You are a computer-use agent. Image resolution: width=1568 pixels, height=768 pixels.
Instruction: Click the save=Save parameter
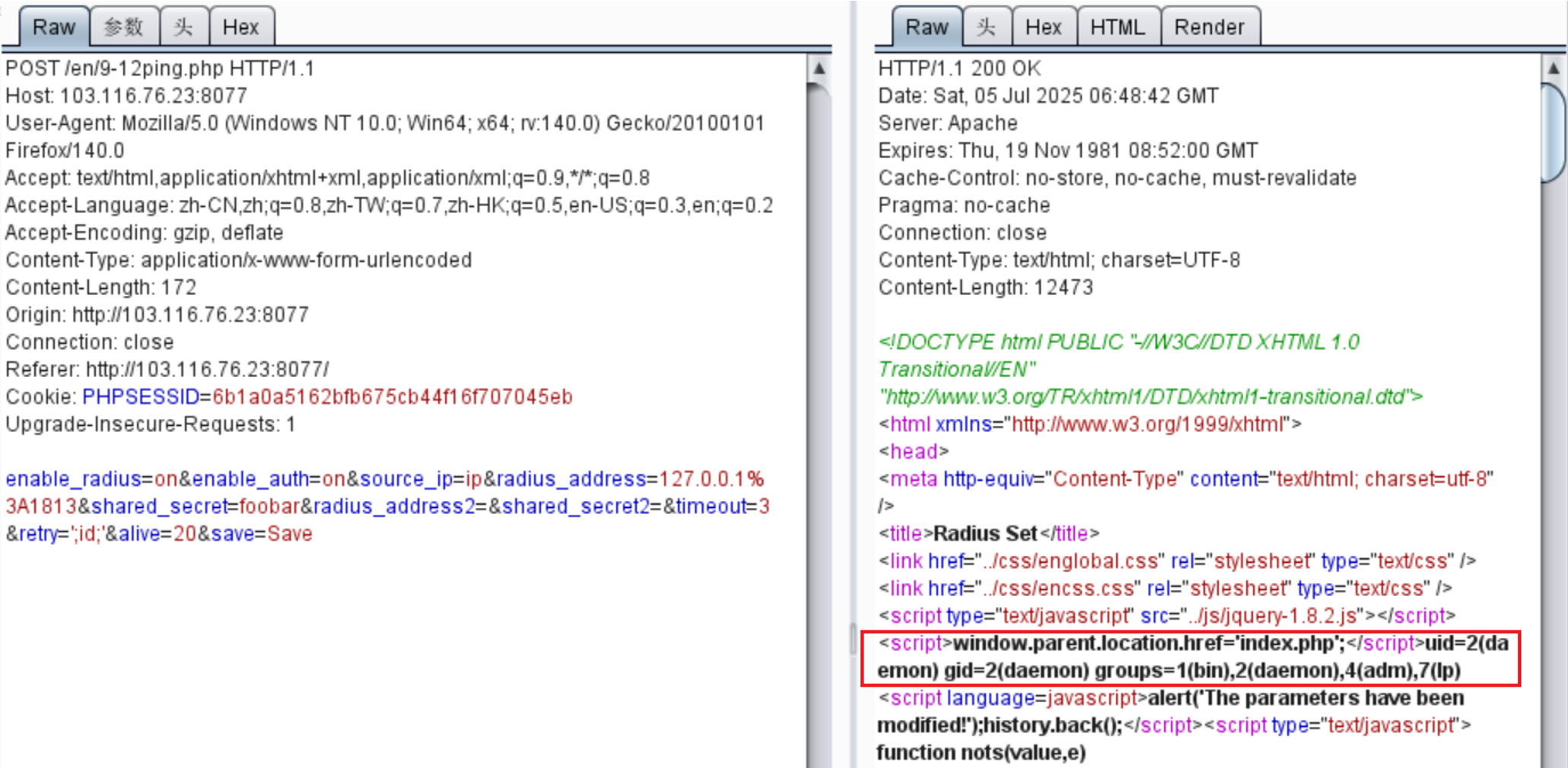coord(262,534)
